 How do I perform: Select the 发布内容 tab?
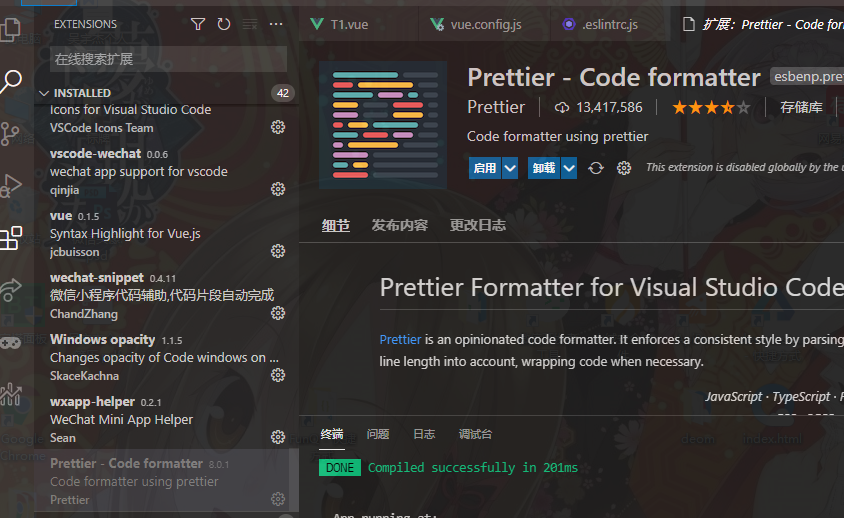point(399,225)
